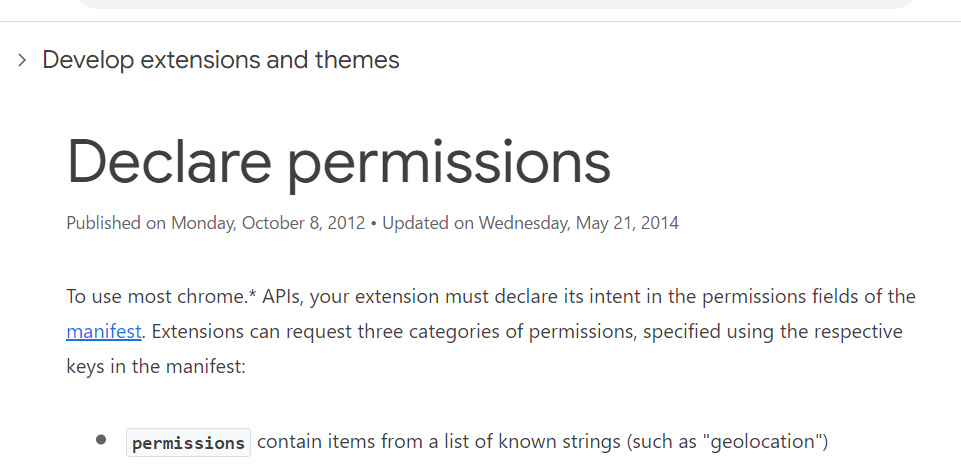Image resolution: width=961 pixels, height=471 pixels.
Task: Select the permissions code keyword
Action: (x=188, y=442)
